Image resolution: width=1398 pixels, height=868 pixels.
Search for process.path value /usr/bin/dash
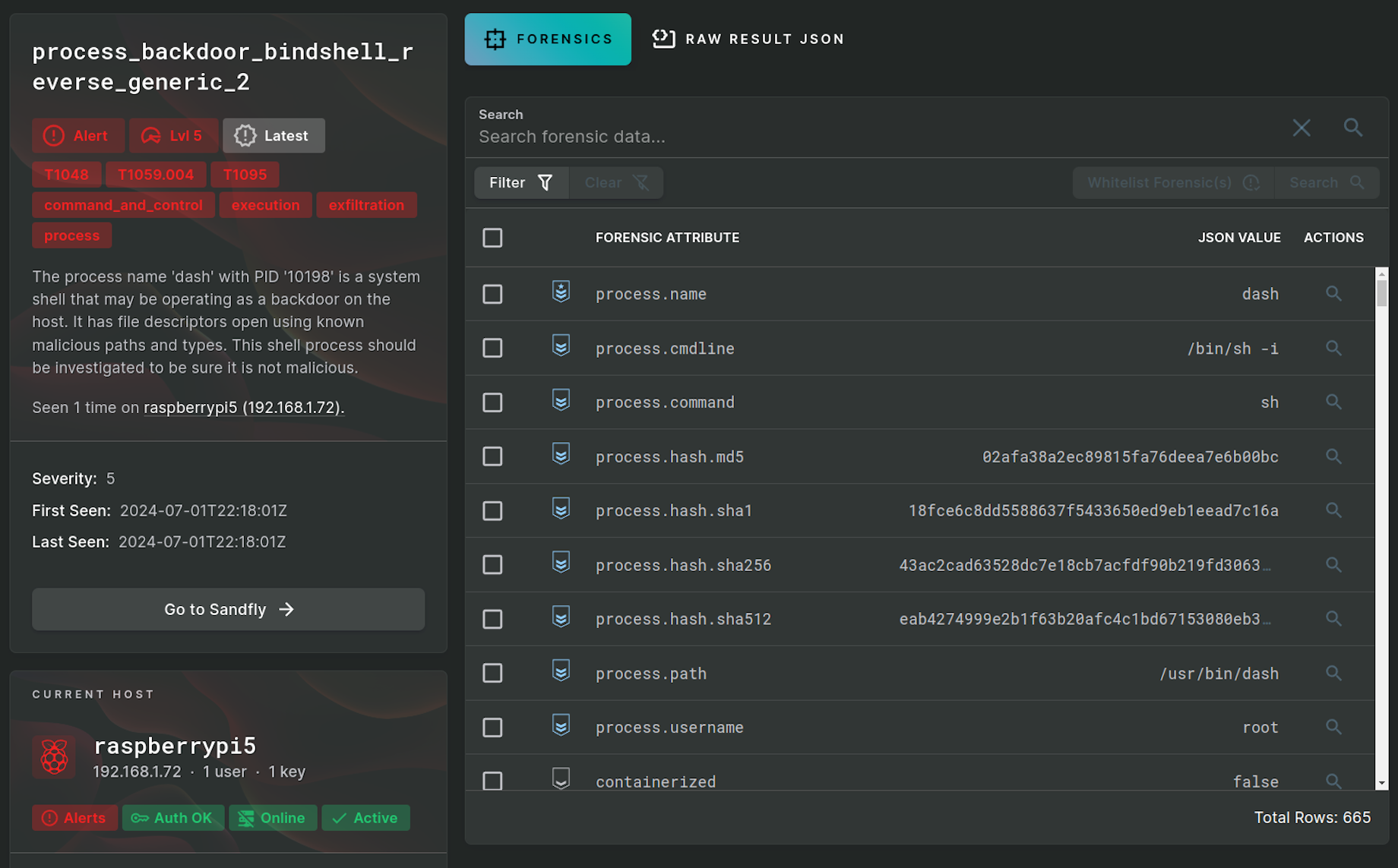(1333, 674)
